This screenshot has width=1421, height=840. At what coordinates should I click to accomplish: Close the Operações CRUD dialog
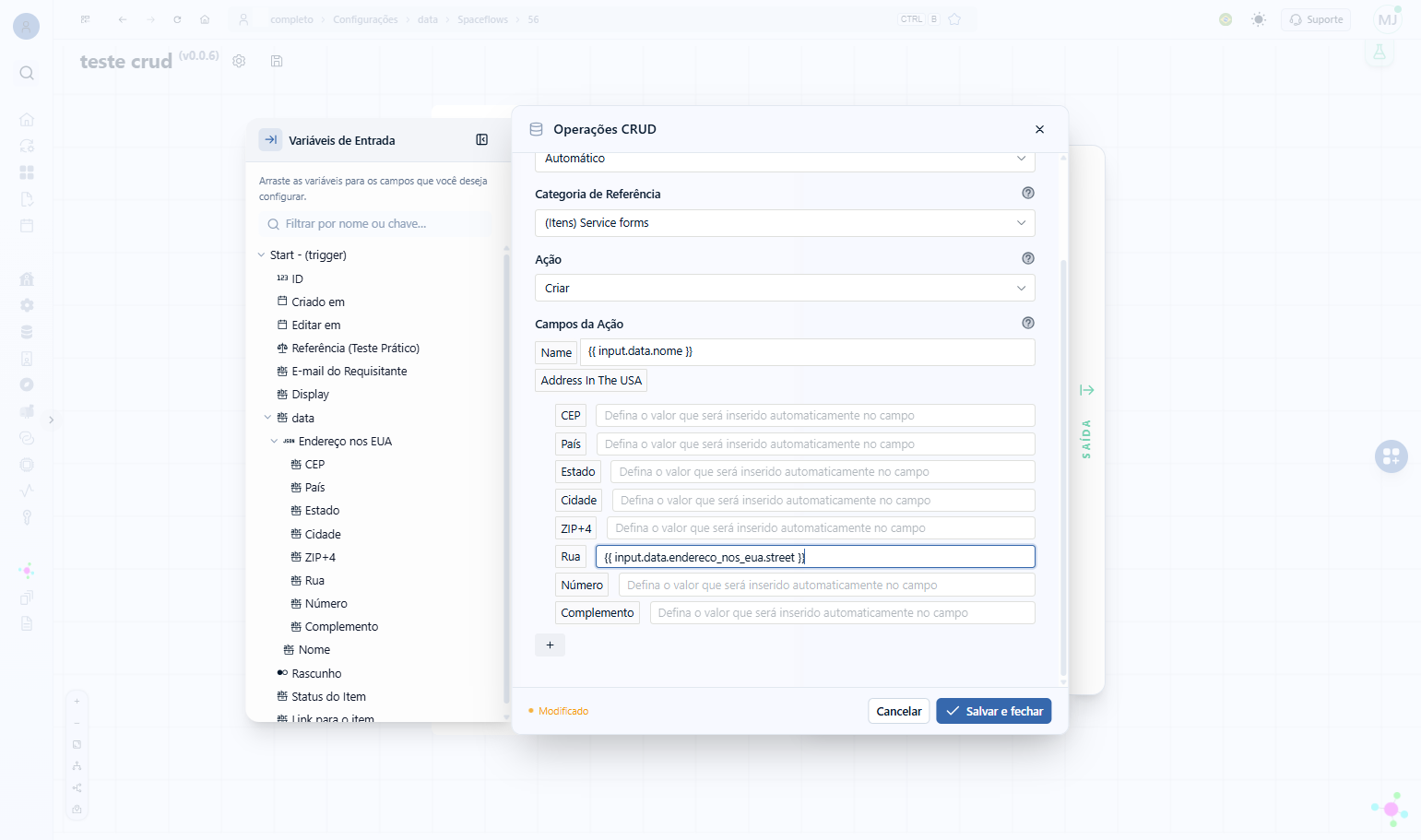1039,129
